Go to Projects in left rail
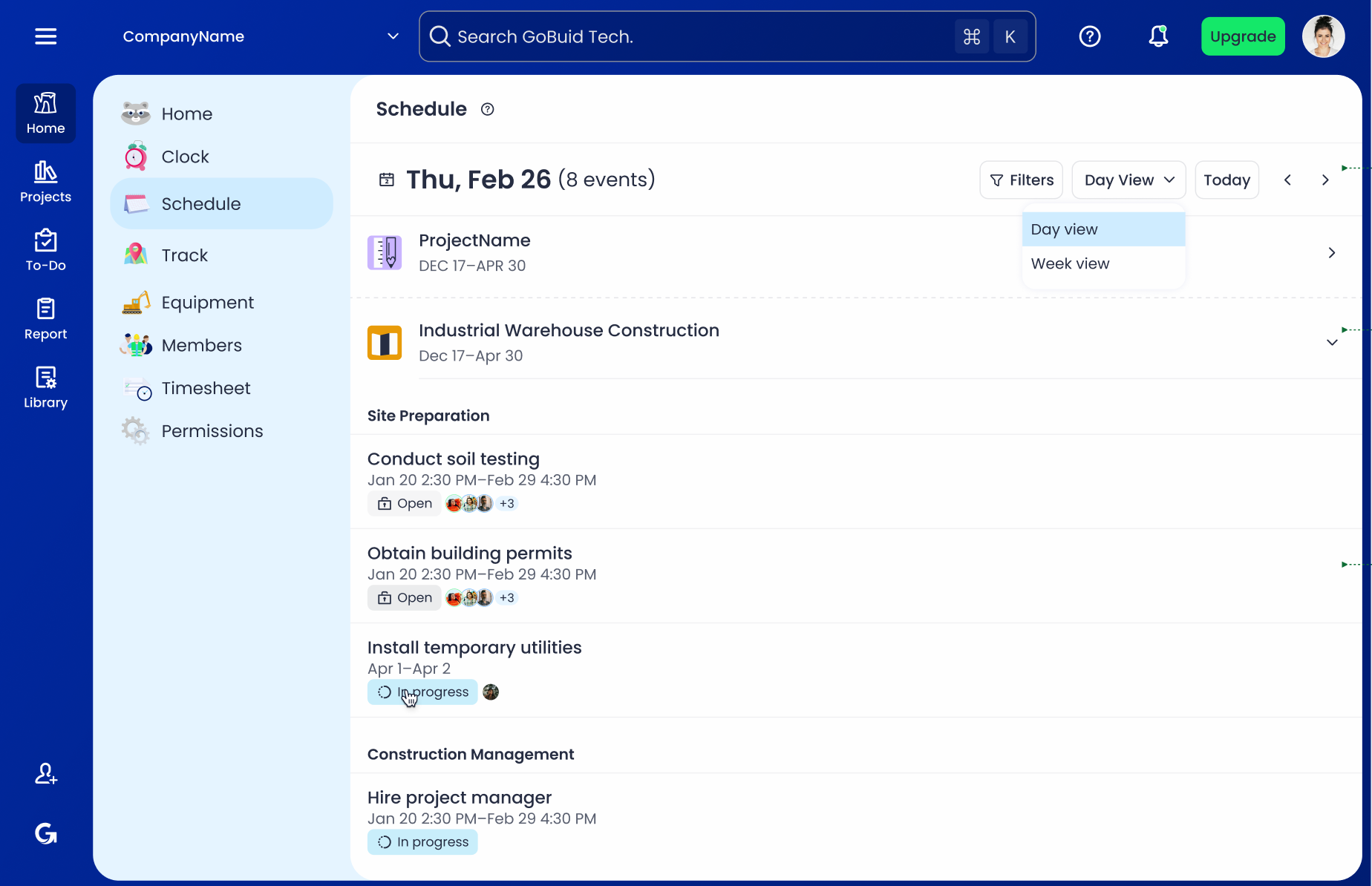Viewport: 1372px width, 886px height. click(x=45, y=182)
